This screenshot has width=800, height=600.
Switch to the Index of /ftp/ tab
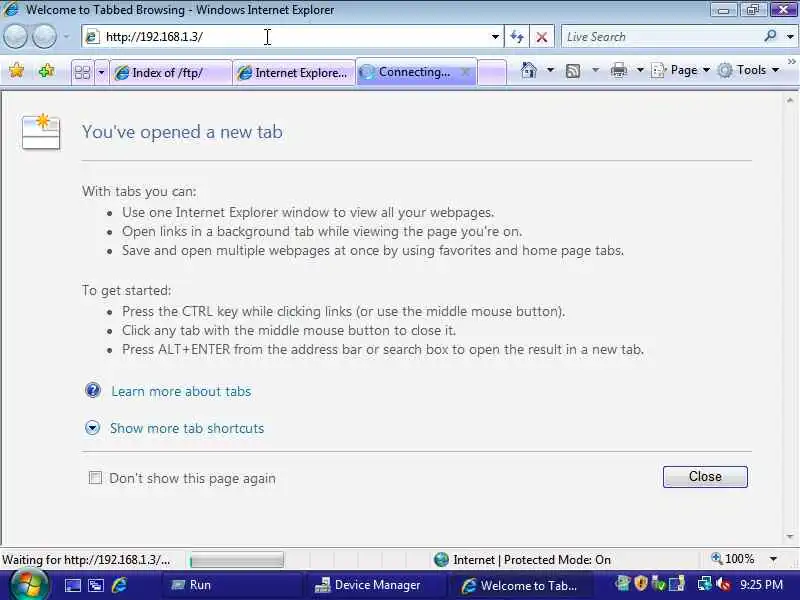[x=170, y=73]
